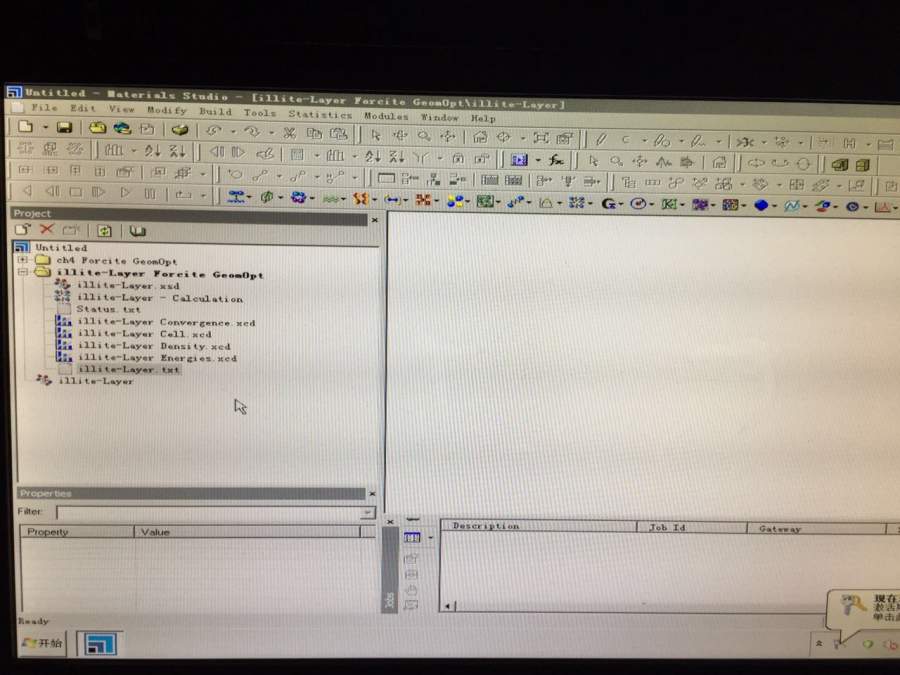The width and height of the screenshot is (900, 675).
Task: Click the new item icon in Project toolbar
Action: pyautogui.click(x=23, y=230)
